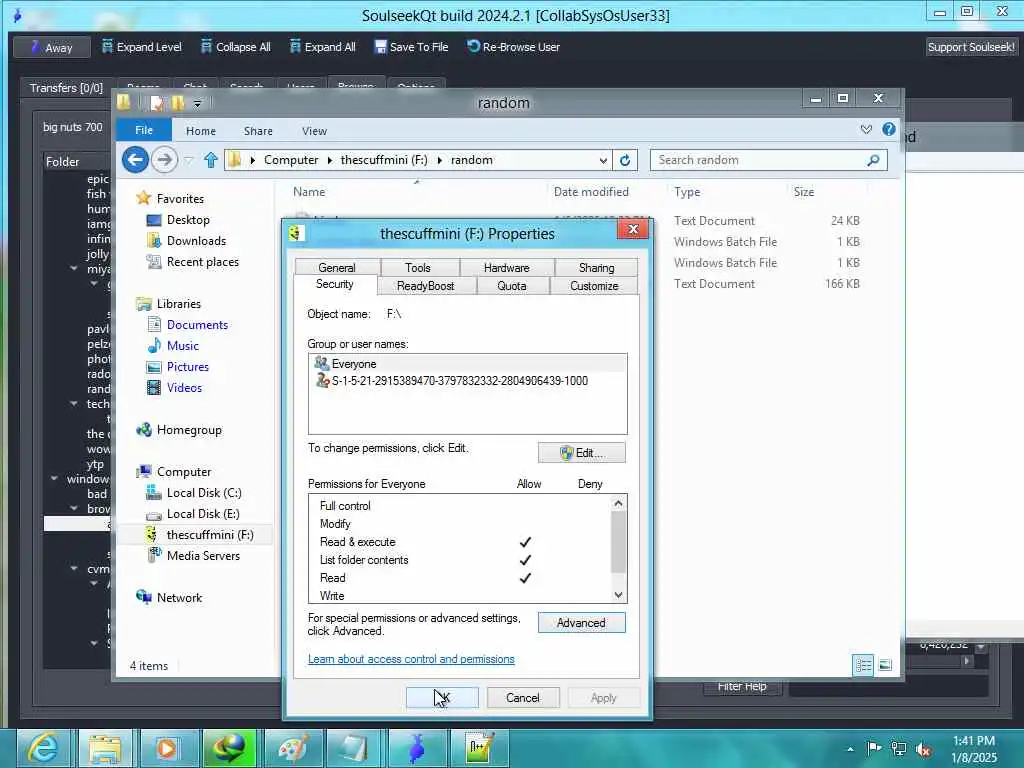1024x768 pixels.
Task: Show hidden tray icons arrow
Action: pos(850,749)
